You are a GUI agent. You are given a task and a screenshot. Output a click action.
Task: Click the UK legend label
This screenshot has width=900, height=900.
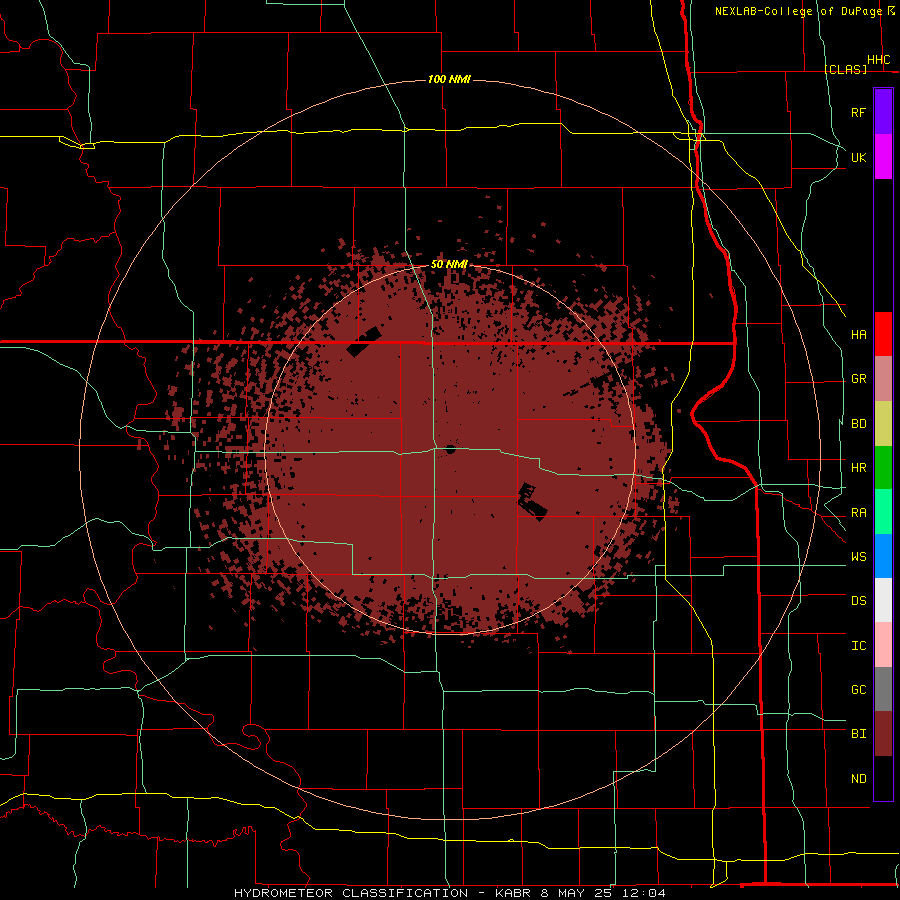858,157
